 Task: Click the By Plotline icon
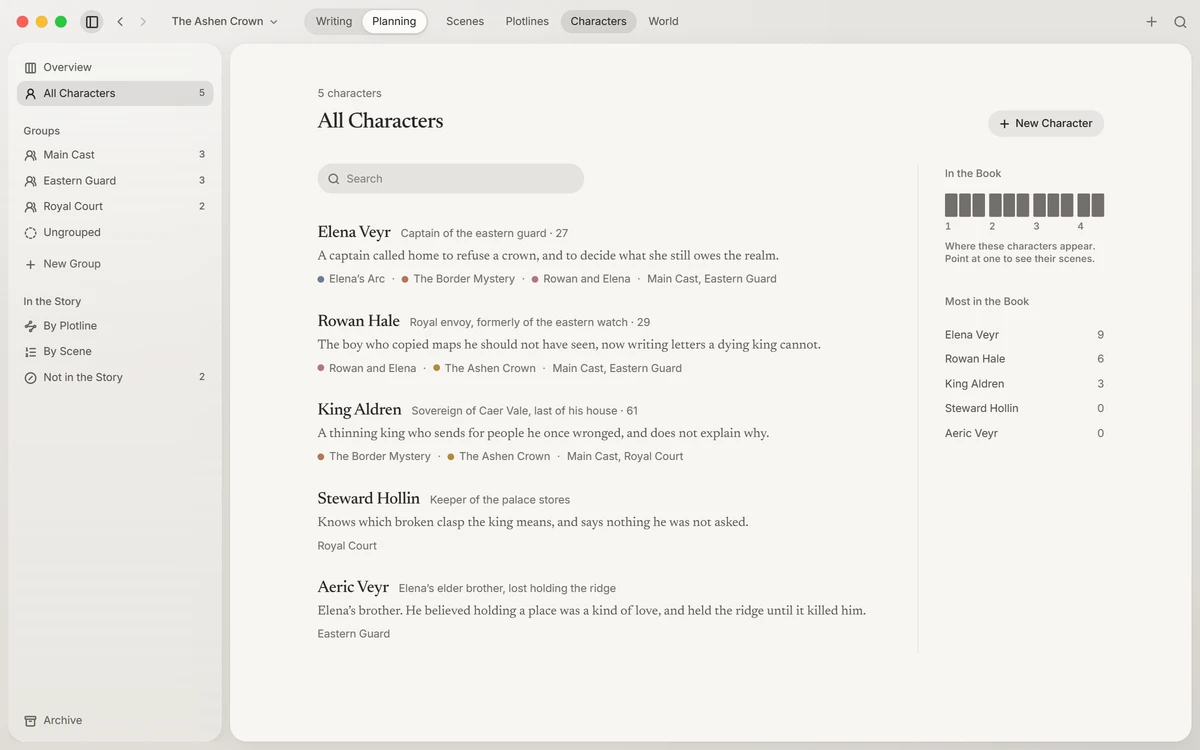[30, 326]
